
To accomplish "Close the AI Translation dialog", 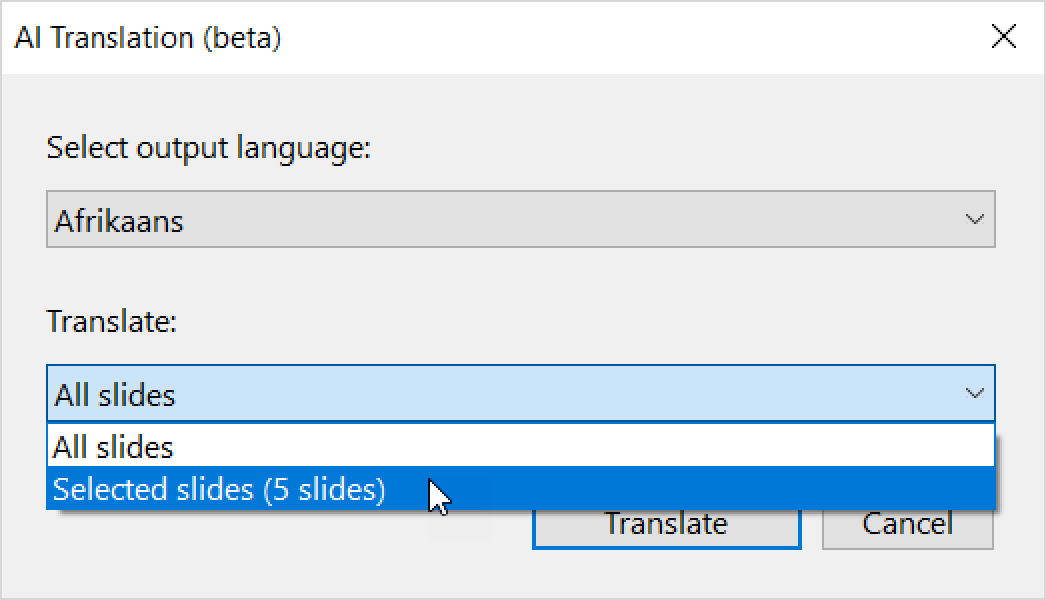I will coord(1003,38).
